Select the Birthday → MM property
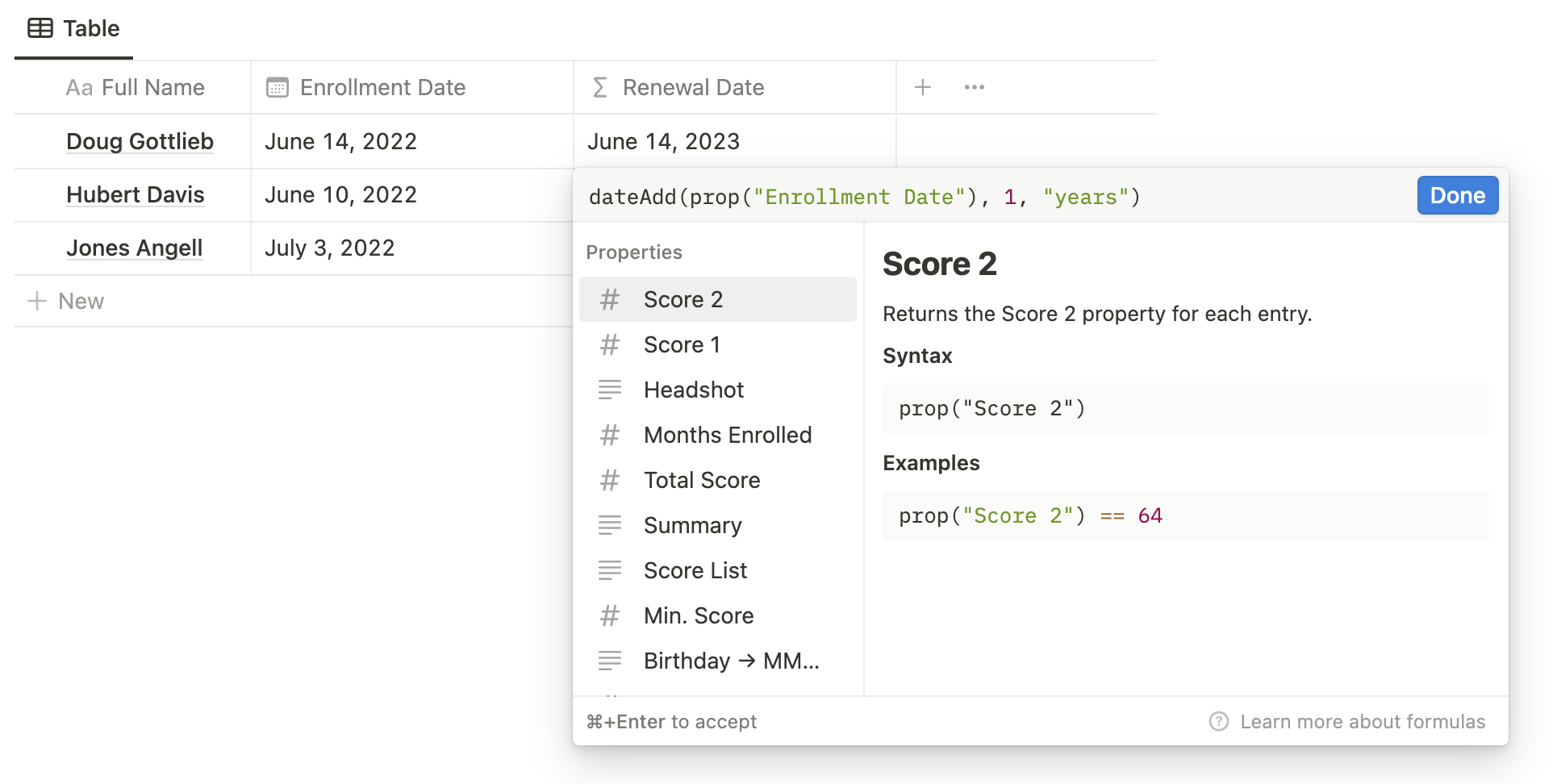 730,660
